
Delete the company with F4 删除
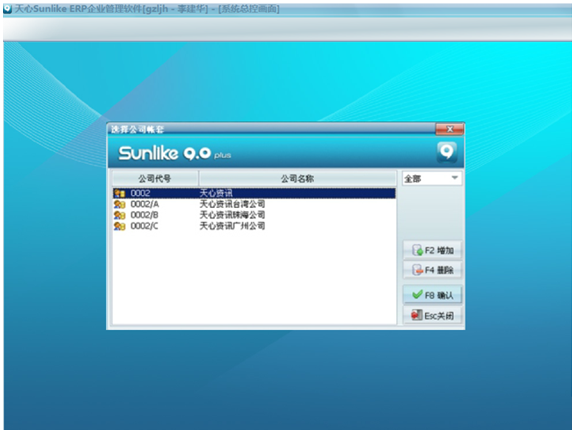pyautogui.click(x=432, y=270)
